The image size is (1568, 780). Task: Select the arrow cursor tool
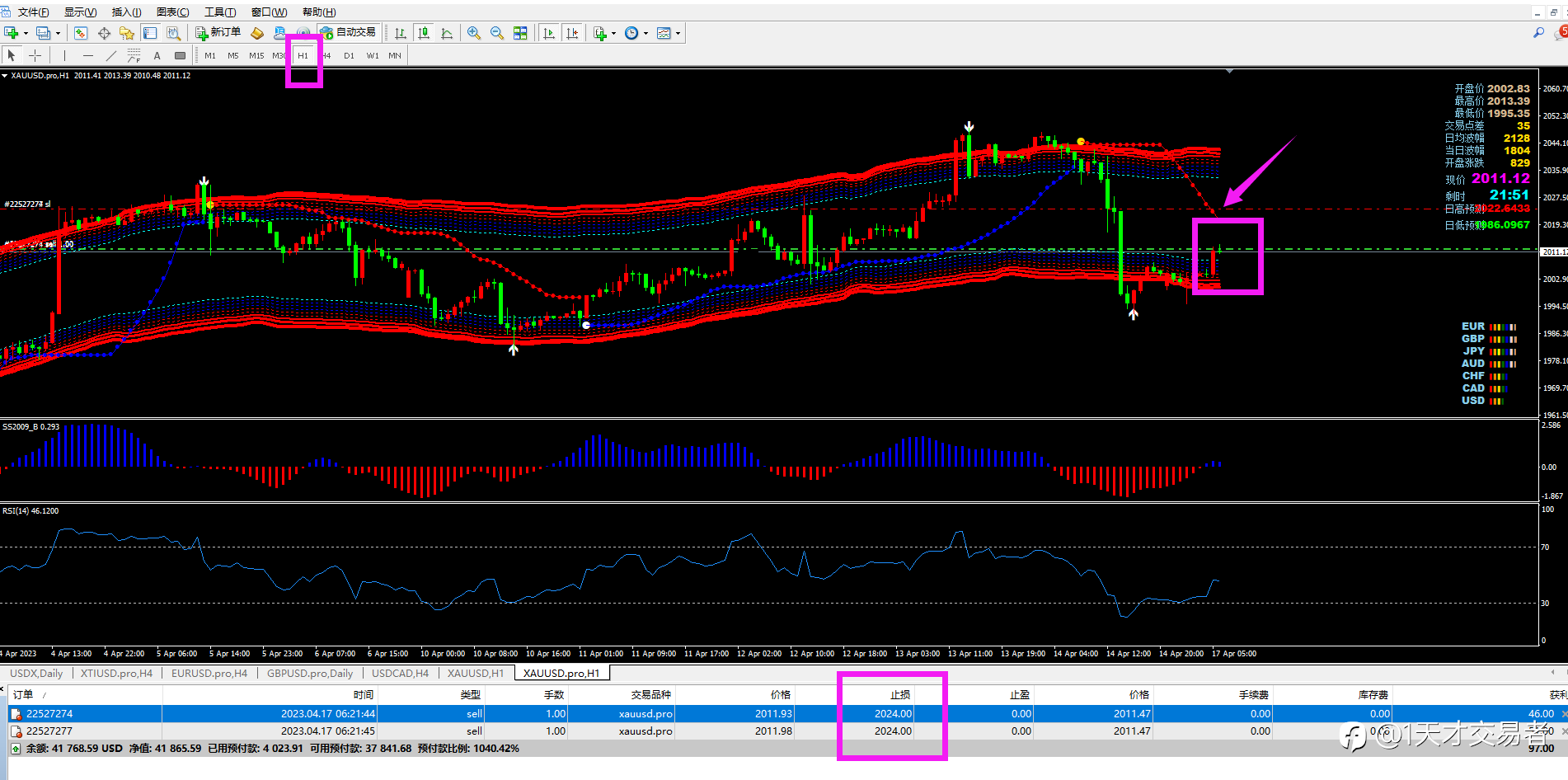(12, 55)
